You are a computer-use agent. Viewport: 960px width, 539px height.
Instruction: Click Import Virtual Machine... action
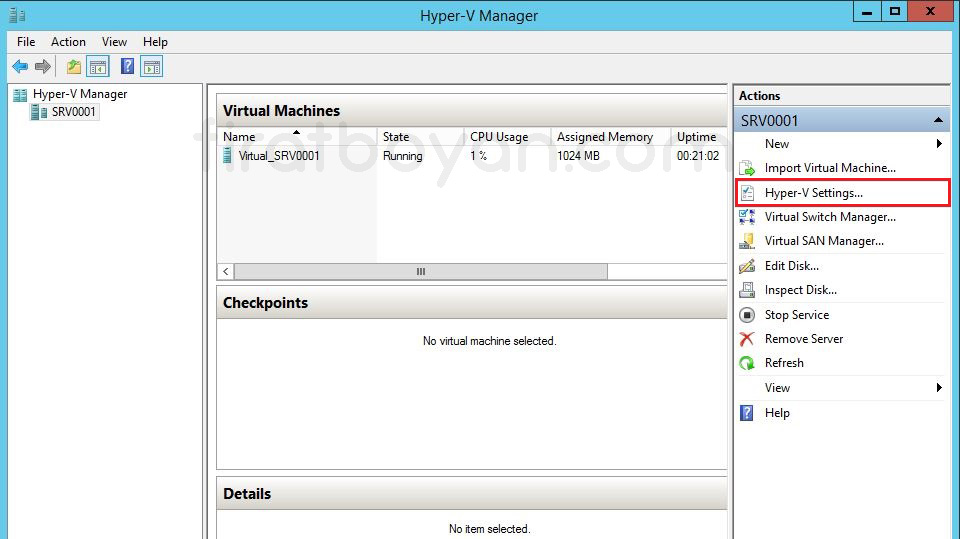point(830,168)
